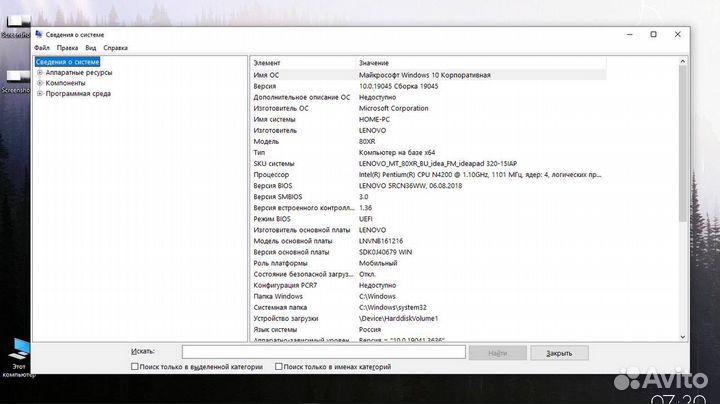Open the Справка menu
Screen dimensions: 720x404
pos(115,48)
